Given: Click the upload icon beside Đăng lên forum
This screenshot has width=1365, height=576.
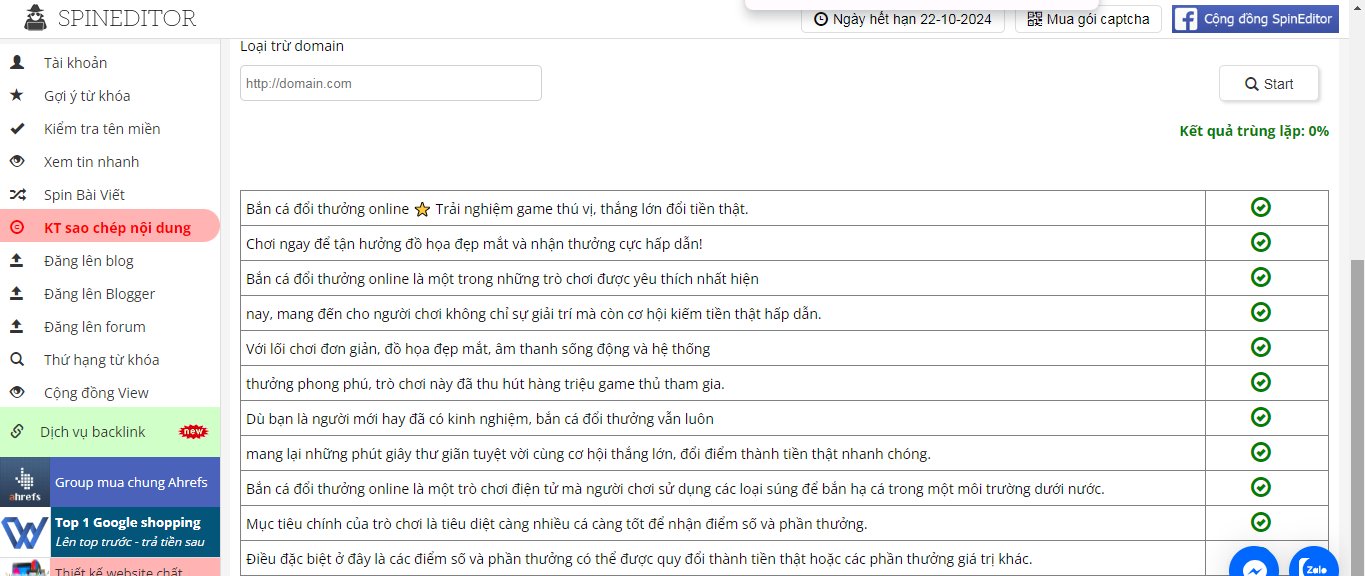Looking at the screenshot, I should click(17, 327).
